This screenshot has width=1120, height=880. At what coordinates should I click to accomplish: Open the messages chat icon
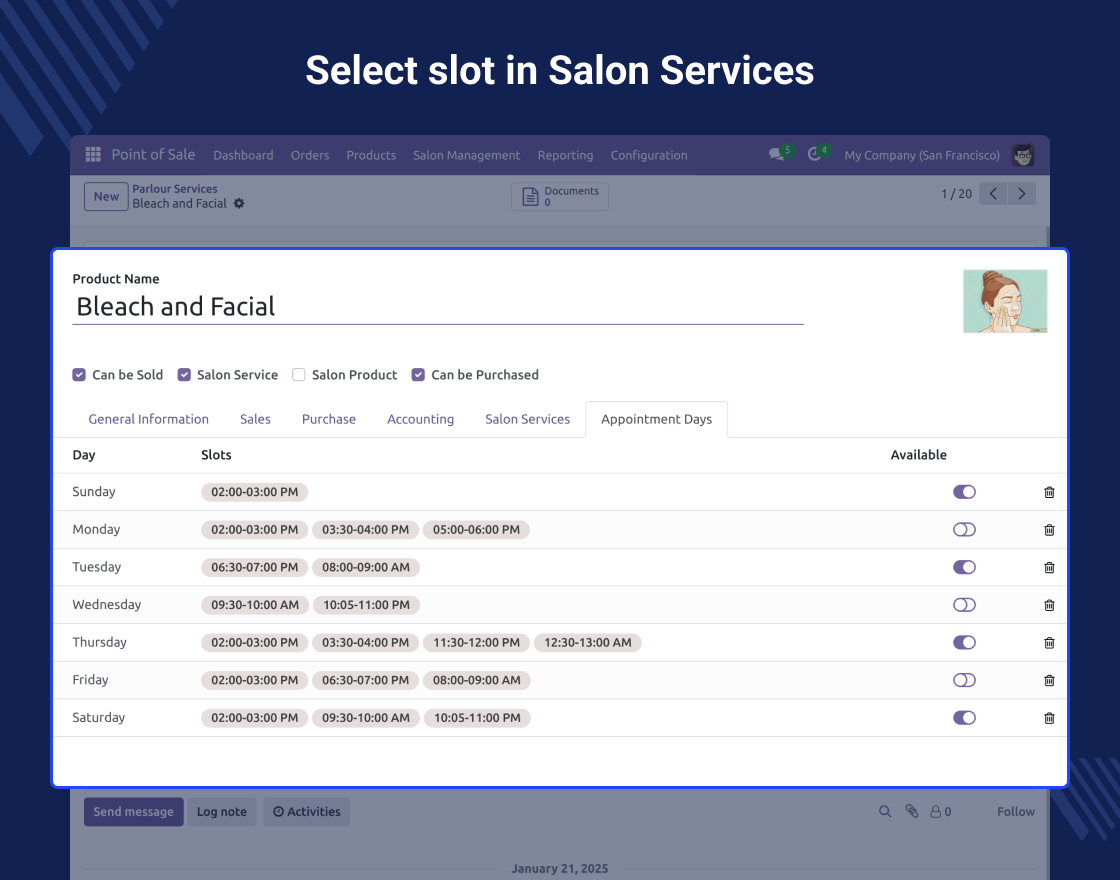point(777,154)
